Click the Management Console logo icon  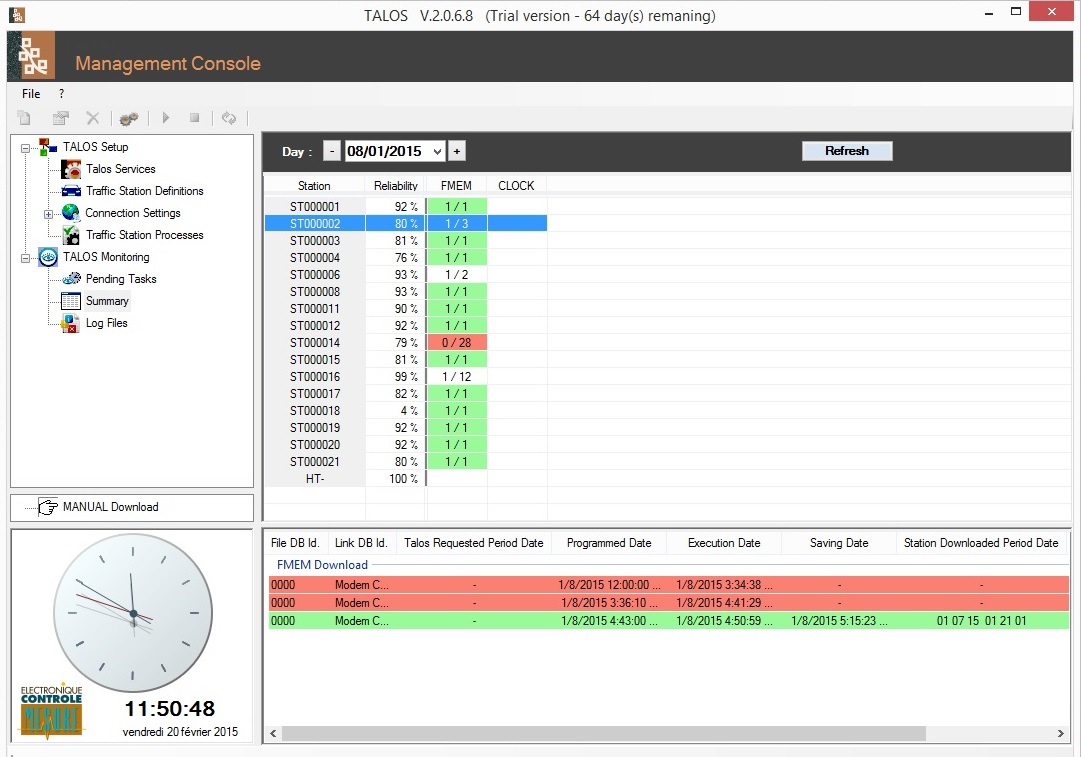coord(32,56)
